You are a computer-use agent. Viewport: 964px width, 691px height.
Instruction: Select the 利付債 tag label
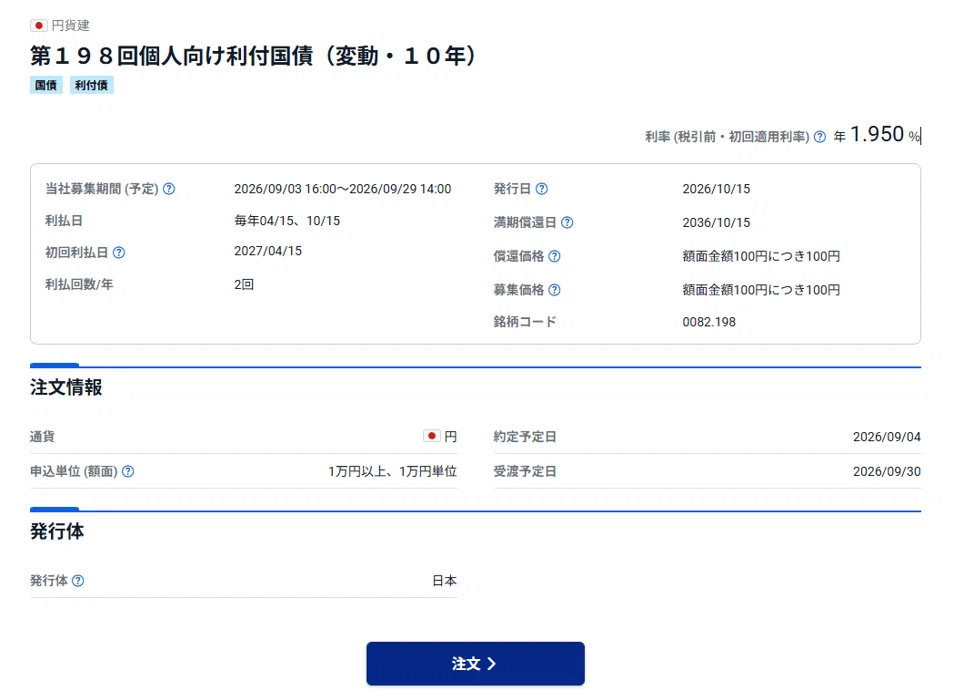tap(92, 85)
